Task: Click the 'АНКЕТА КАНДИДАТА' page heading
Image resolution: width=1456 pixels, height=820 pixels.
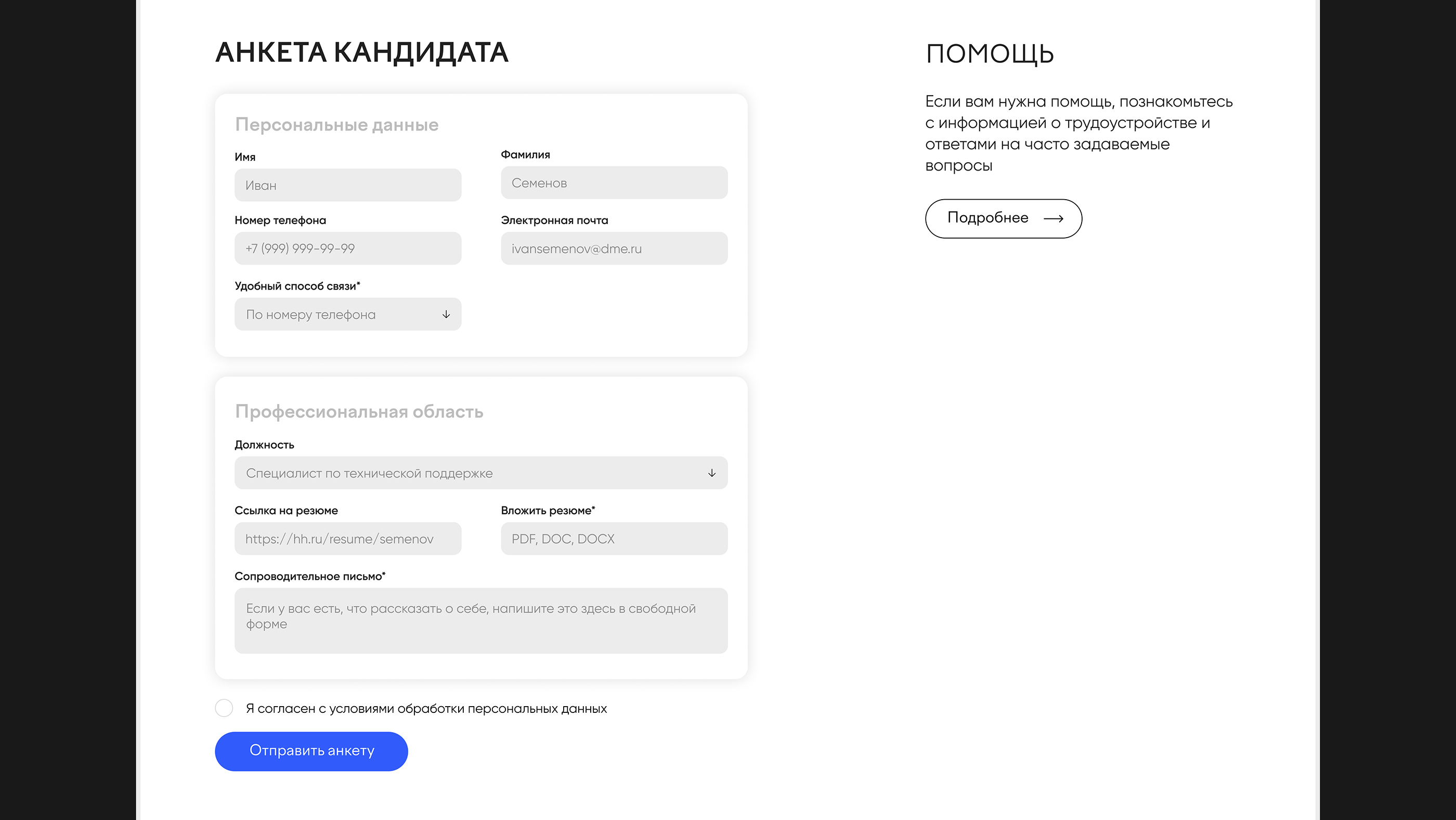Action: [x=362, y=53]
